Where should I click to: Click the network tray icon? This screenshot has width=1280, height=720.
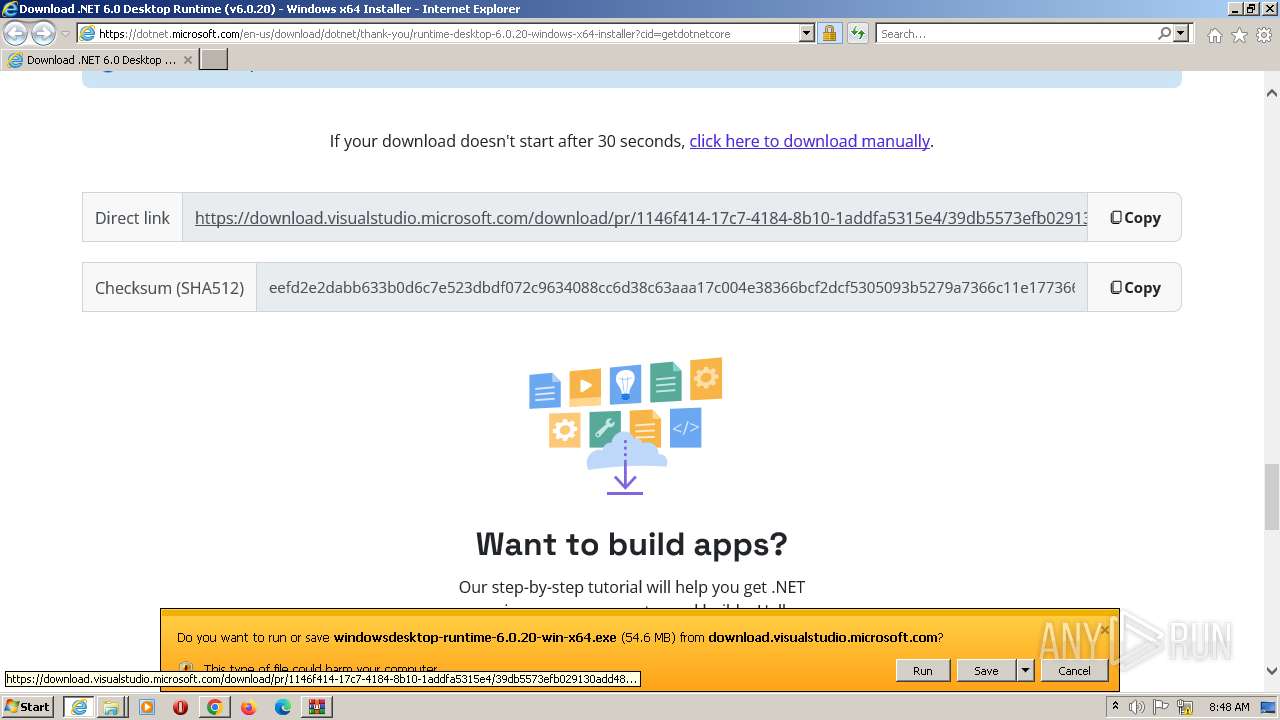[x=1183, y=707]
